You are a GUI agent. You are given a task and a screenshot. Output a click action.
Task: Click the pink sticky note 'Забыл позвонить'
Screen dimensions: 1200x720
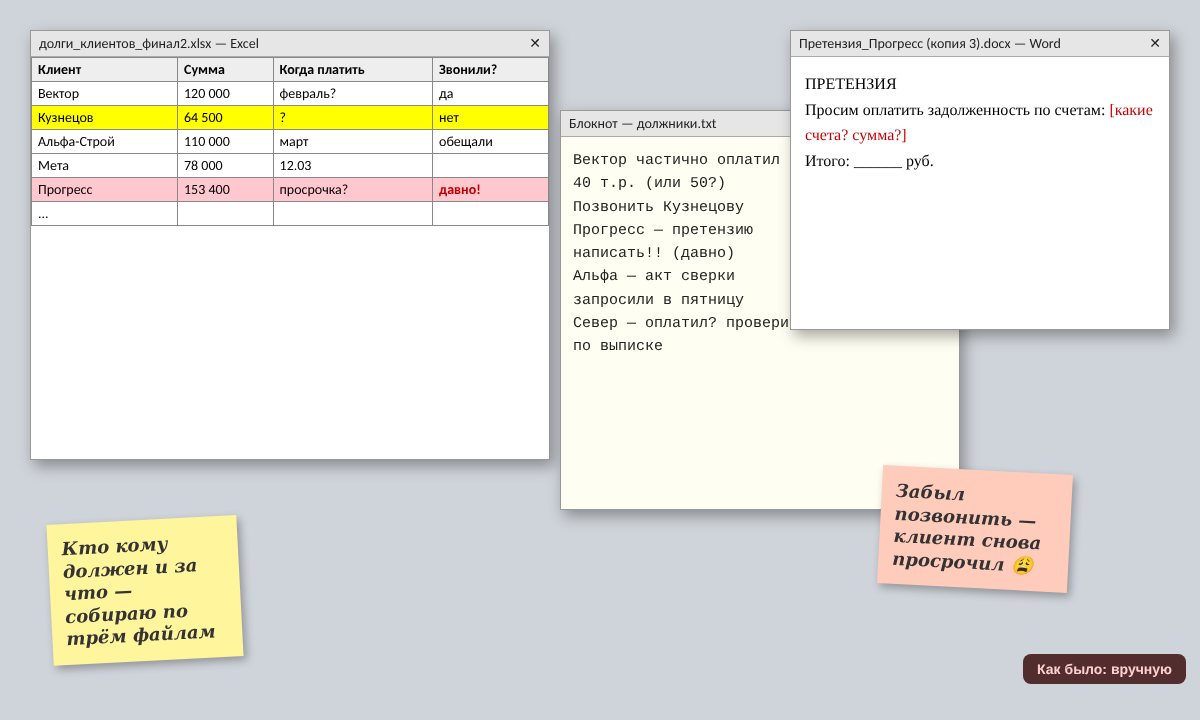pos(975,529)
